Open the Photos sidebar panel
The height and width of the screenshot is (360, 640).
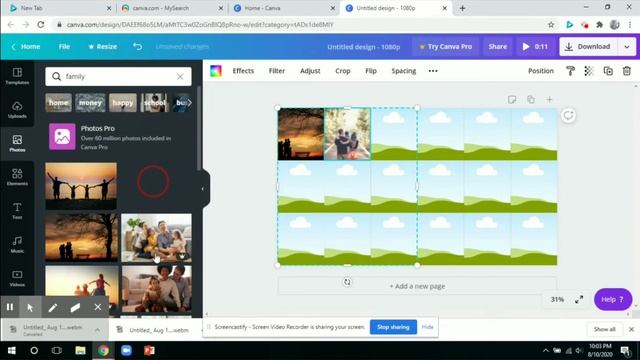(x=17, y=144)
